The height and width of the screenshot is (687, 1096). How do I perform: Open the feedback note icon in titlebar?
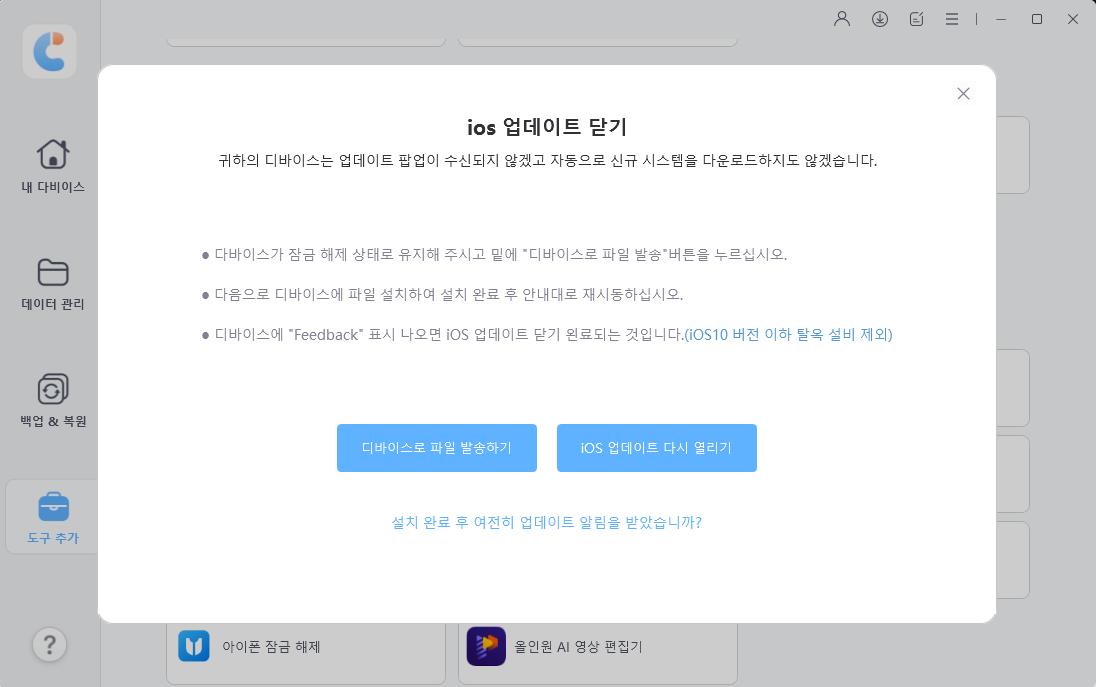coord(916,18)
